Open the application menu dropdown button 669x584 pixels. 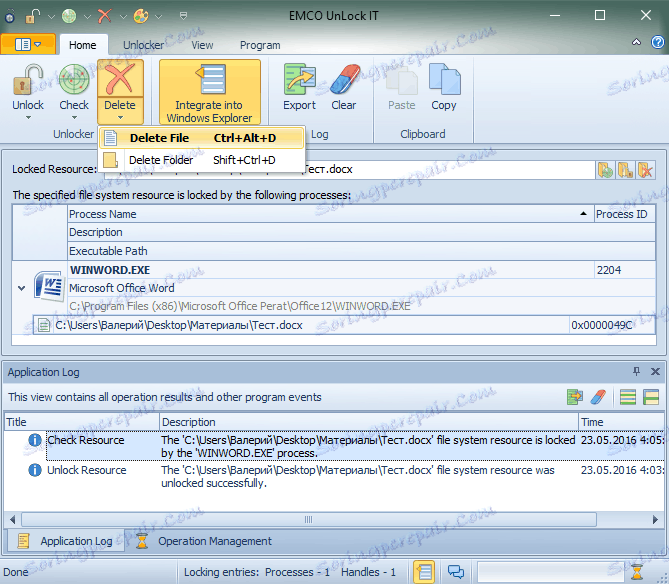(x=28, y=45)
